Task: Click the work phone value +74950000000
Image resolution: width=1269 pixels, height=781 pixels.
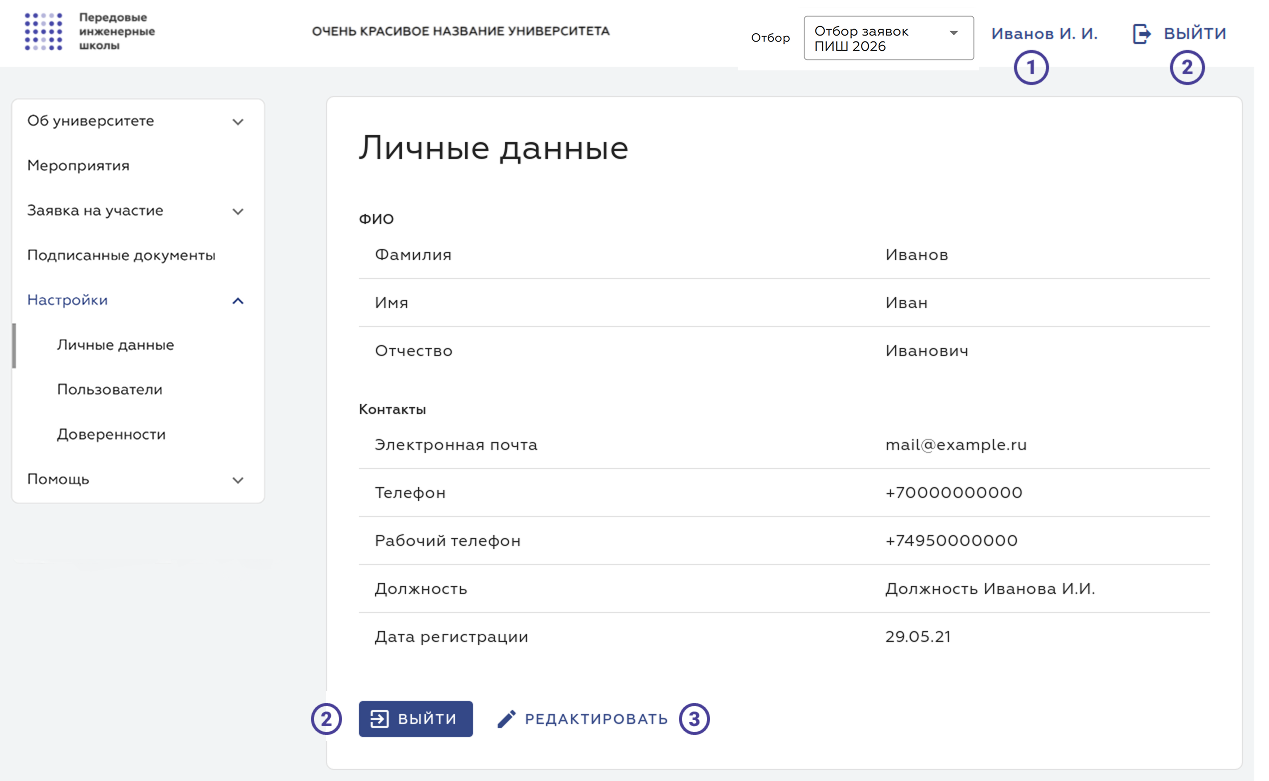Action: tap(951, 541)
